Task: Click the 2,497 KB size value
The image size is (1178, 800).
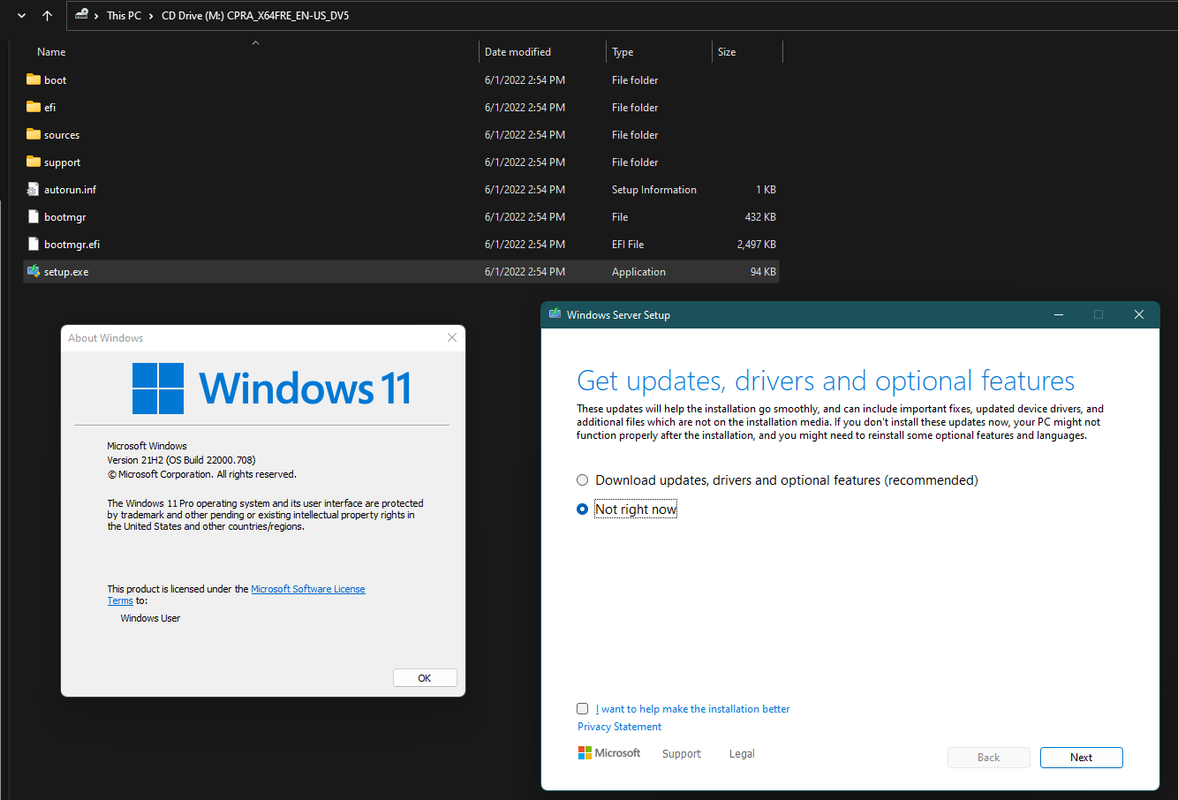Action: pos(757,244)
